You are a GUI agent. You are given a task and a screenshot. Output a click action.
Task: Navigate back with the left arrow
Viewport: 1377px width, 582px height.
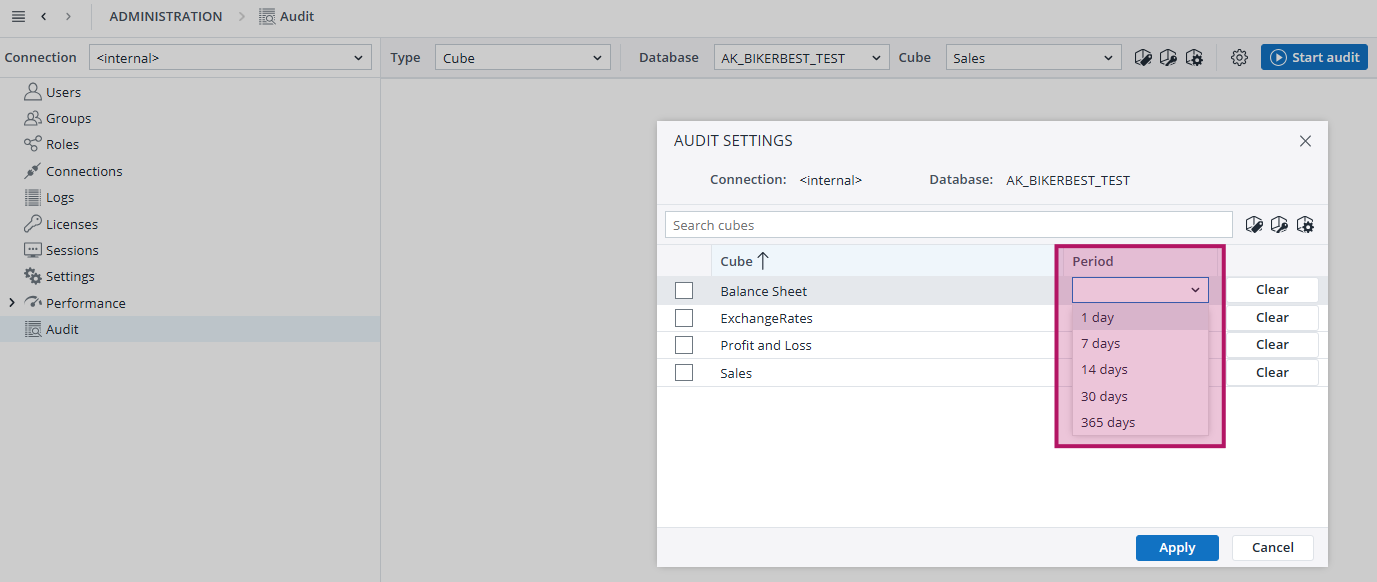click(x=44, y=17)
